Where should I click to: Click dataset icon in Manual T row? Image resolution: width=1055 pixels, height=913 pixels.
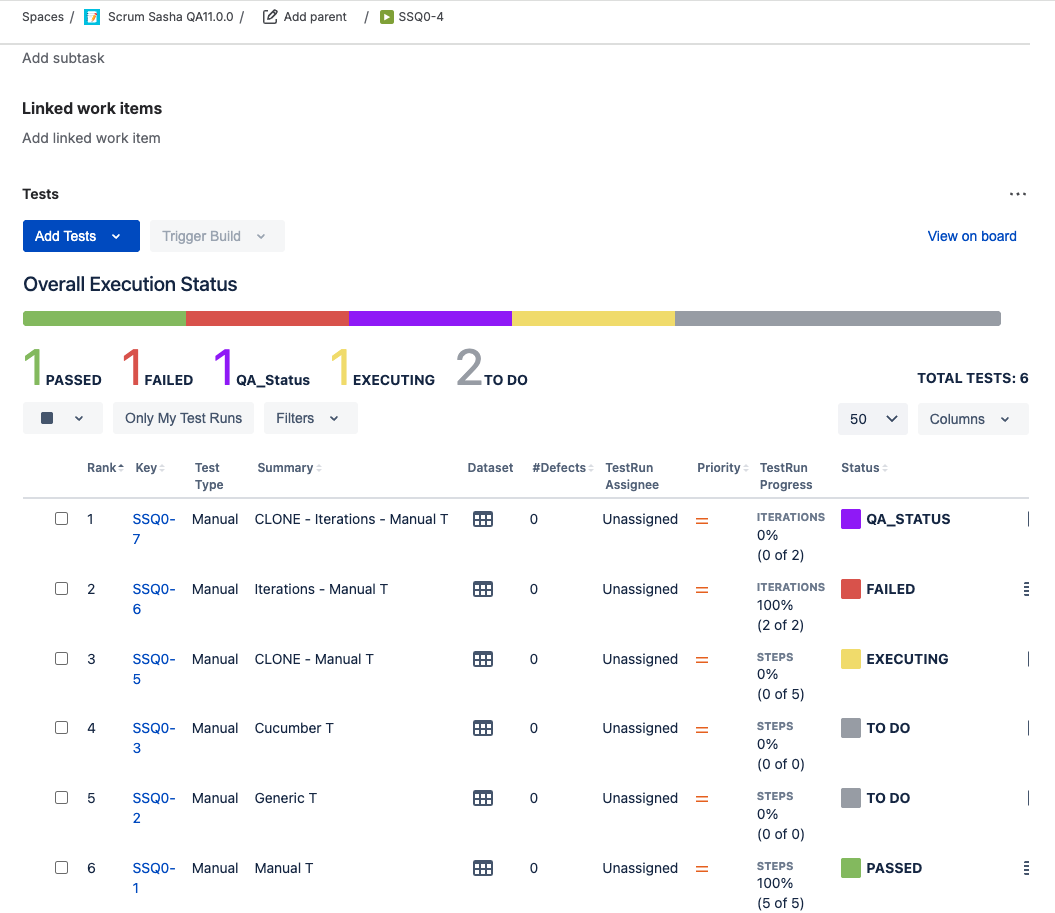482,868
